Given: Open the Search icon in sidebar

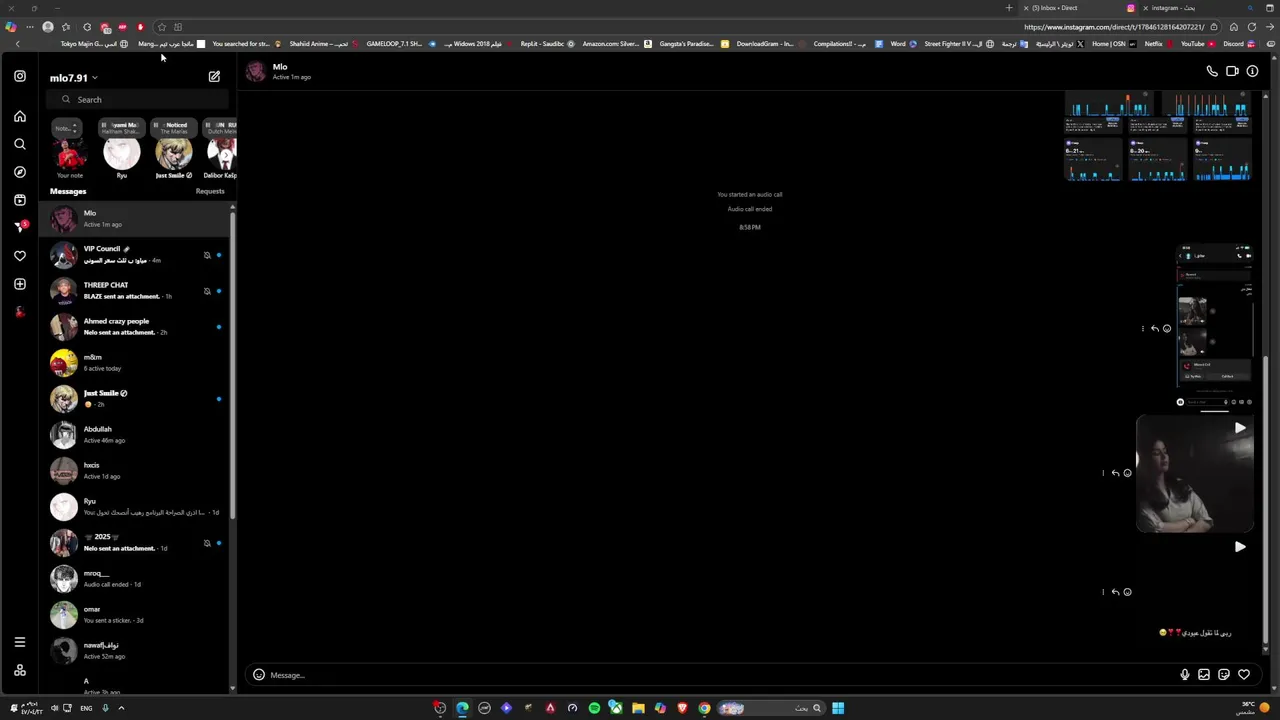Looking at the screenshot, I should tap(19, 144).
